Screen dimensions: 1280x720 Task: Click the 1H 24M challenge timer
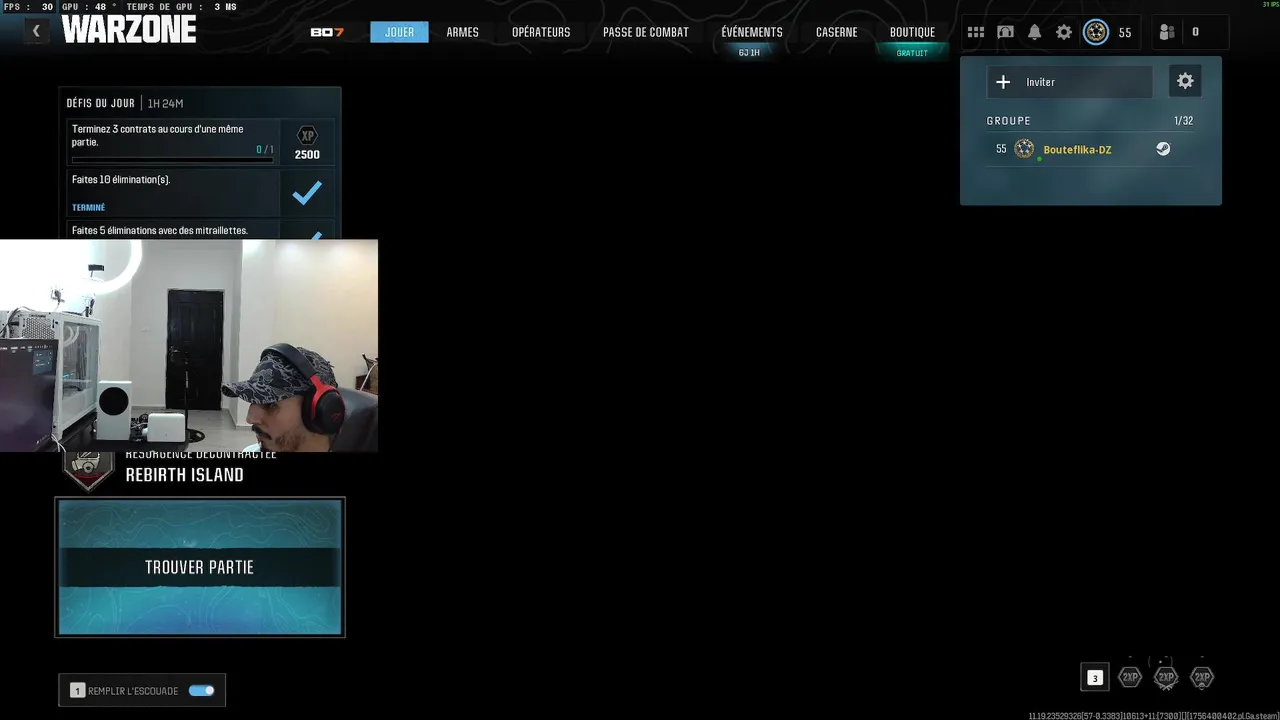tap(165, 103)
